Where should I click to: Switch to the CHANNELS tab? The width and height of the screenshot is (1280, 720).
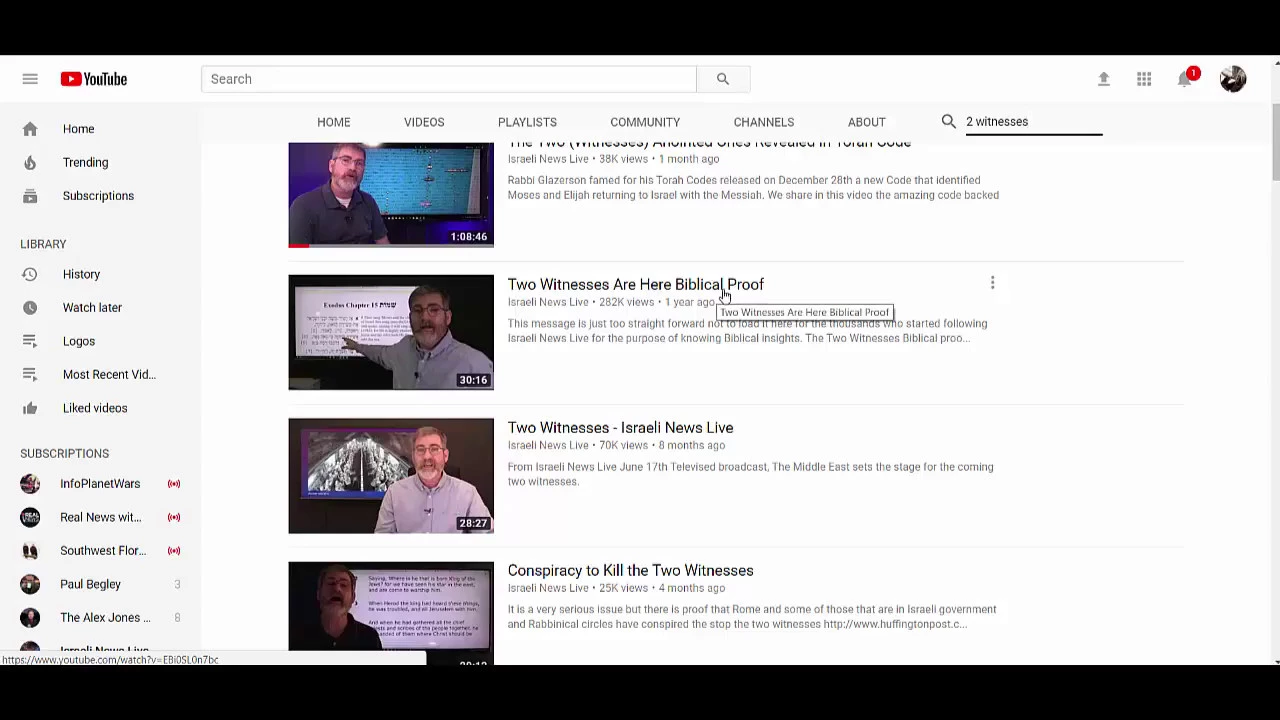[764, 122]
